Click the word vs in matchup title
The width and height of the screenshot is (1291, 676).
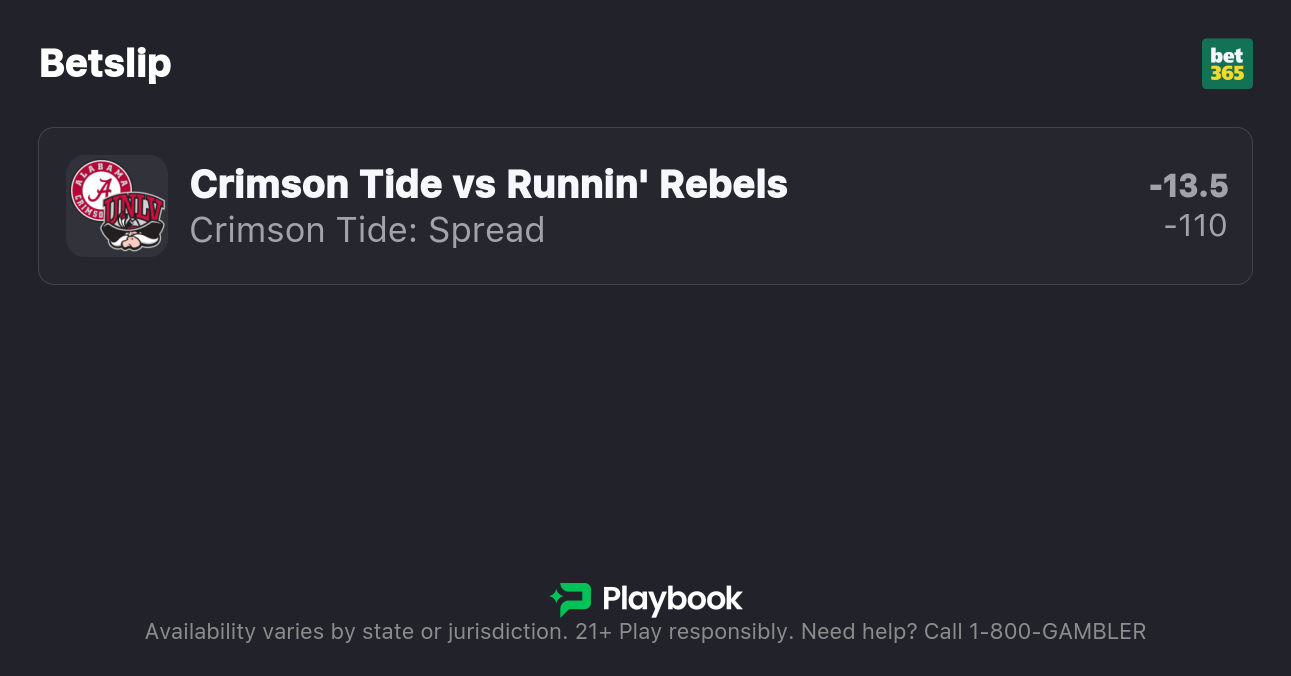coord(475,184)
